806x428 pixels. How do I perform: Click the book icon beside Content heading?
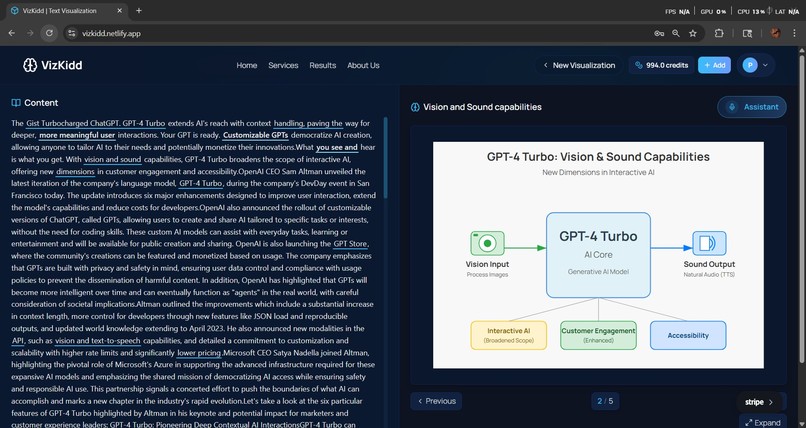16,103
